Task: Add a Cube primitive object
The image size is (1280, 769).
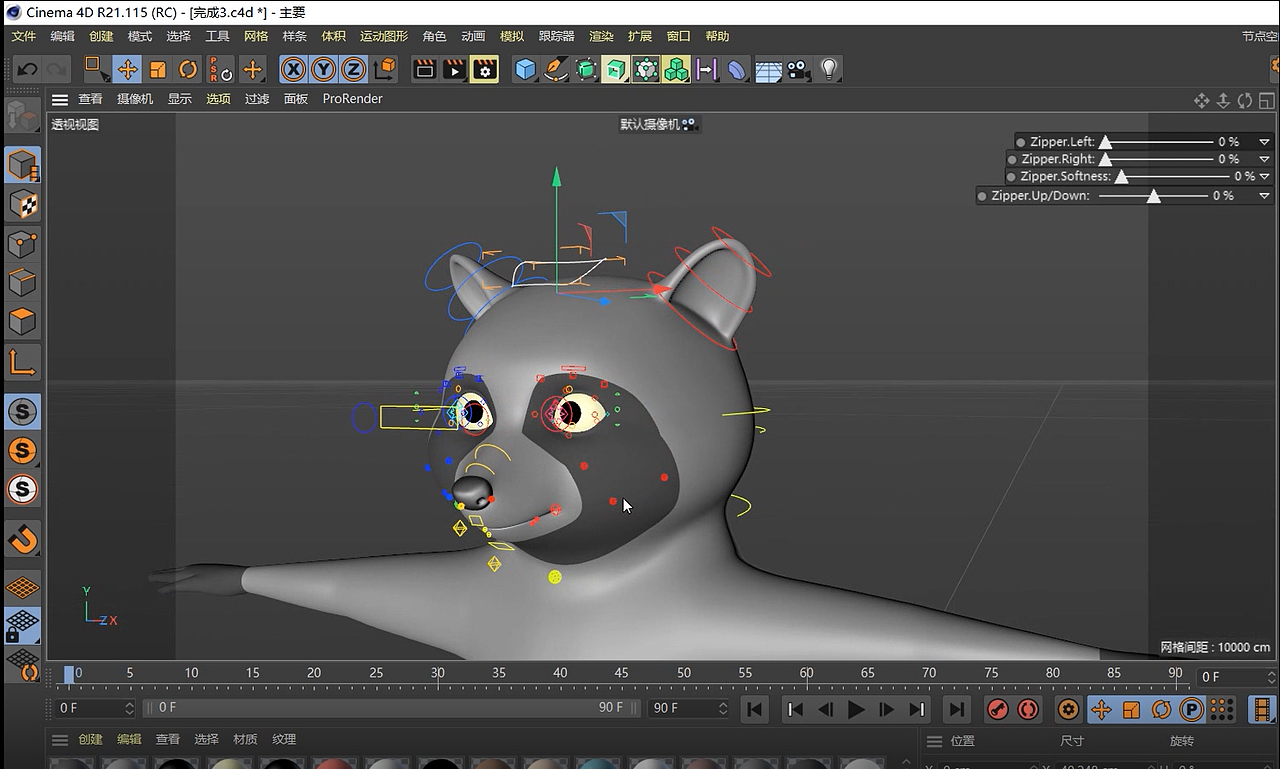Action: click(525, 69)
